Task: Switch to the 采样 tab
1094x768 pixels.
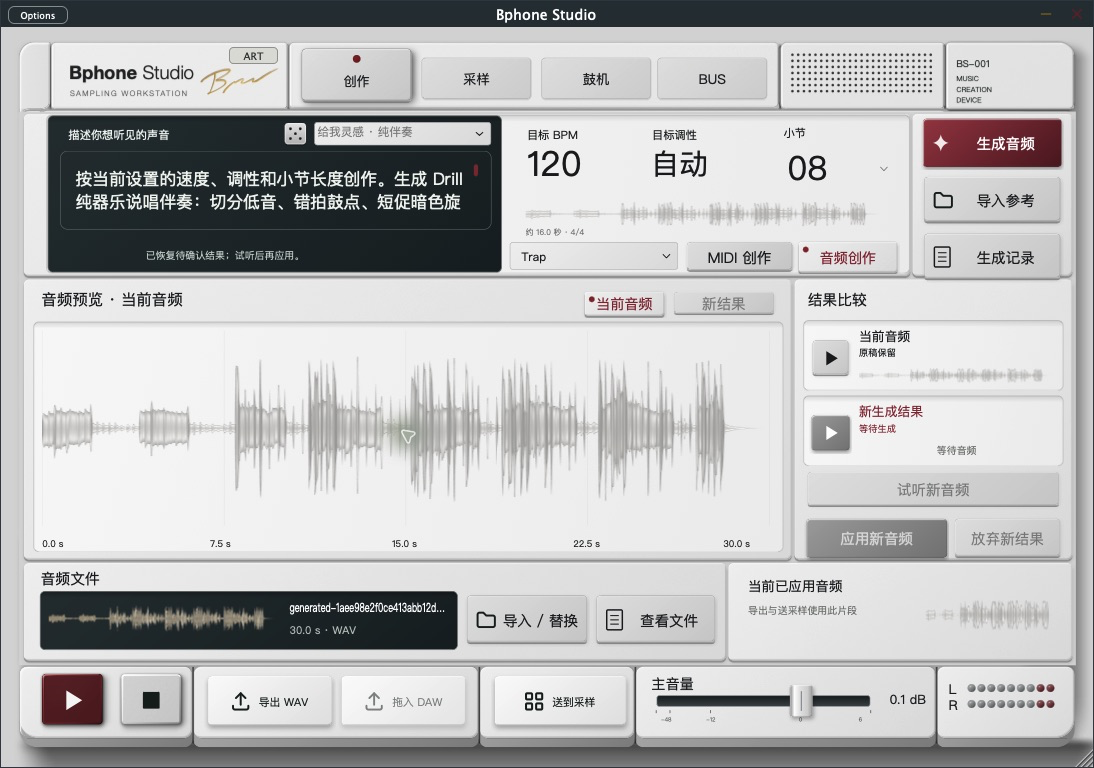Action: (x=476, y=79)
